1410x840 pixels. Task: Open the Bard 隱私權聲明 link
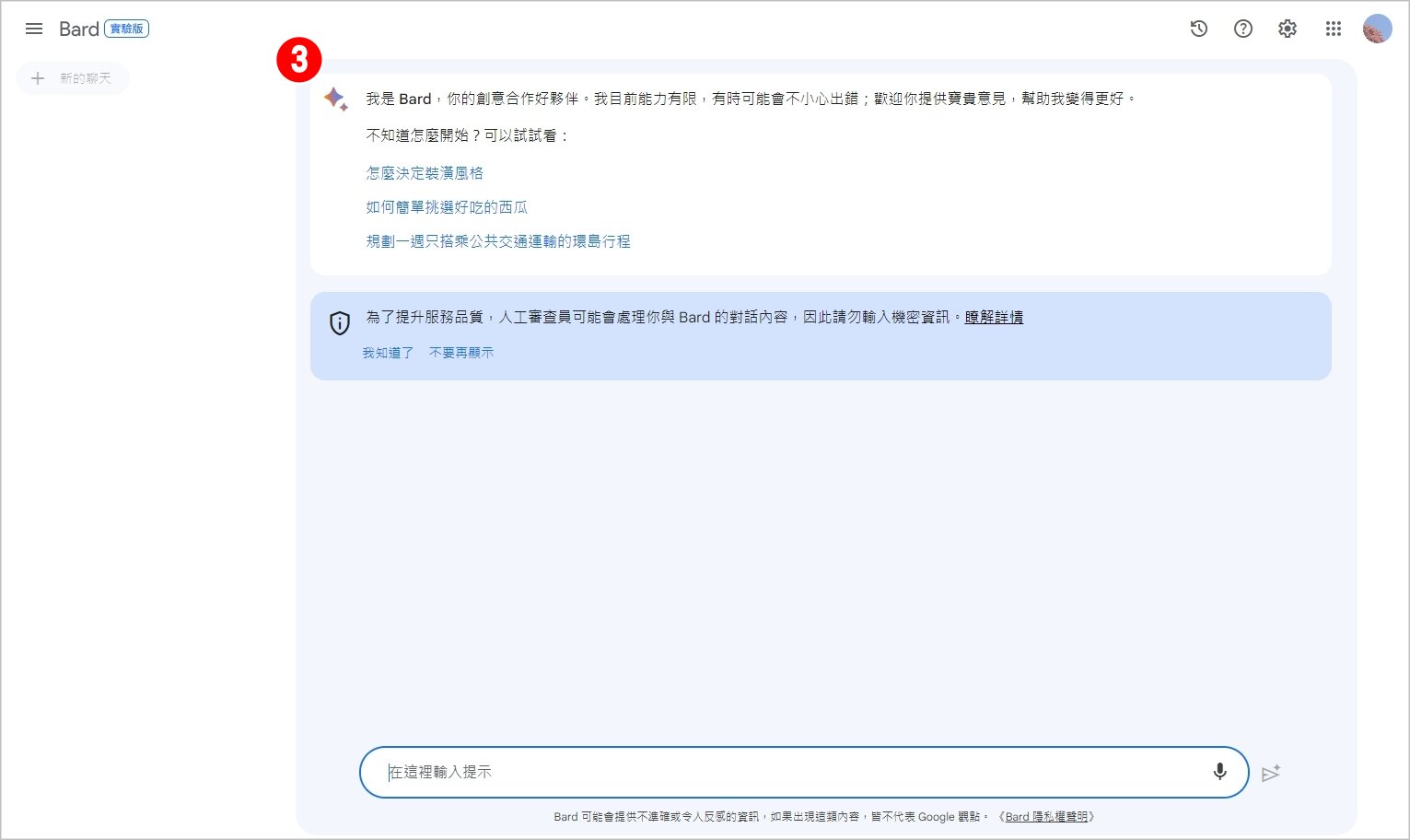click(1046, 817)
